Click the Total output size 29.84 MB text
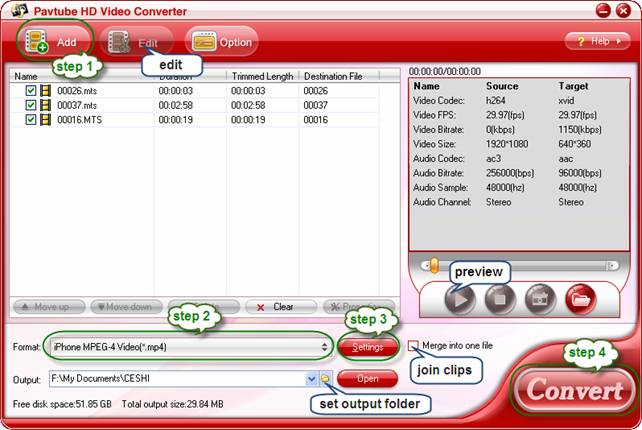The image size is (642, 430). click(x=172, y=405)
